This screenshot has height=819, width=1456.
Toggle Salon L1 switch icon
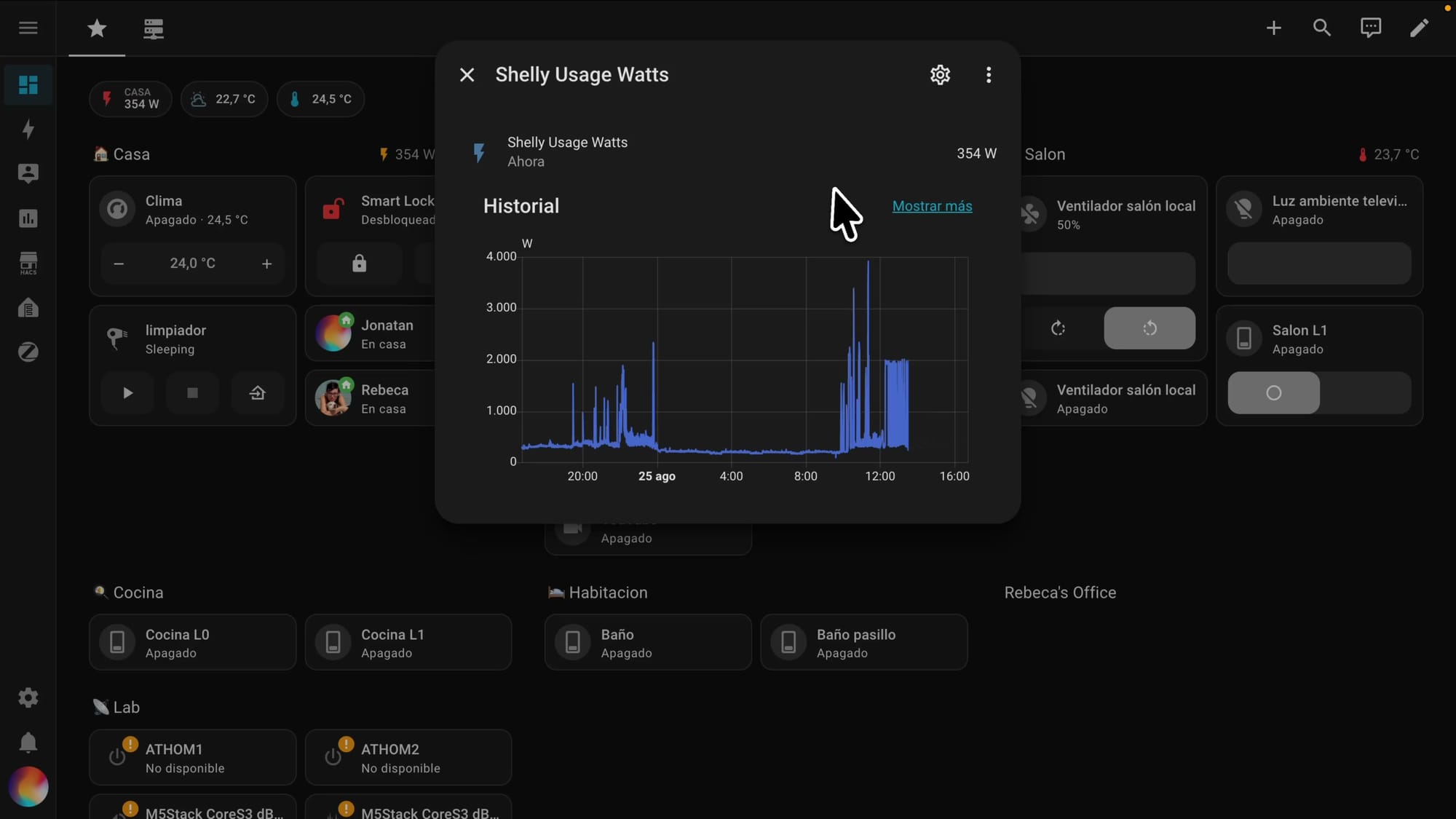pyautogui.click(x=1243, y=339)
